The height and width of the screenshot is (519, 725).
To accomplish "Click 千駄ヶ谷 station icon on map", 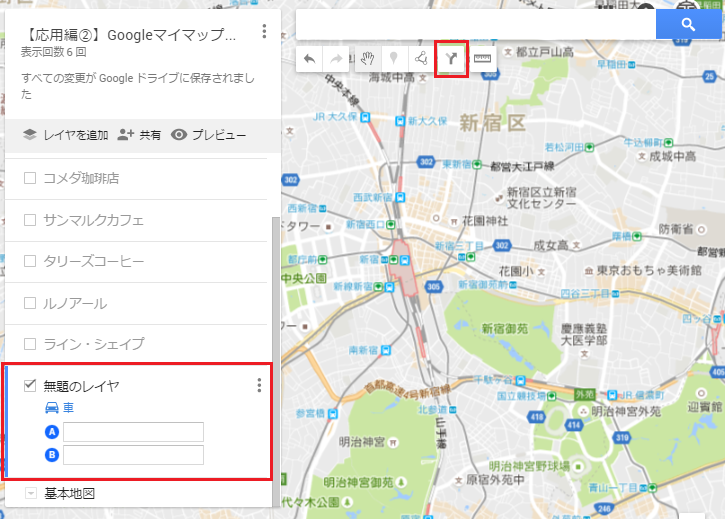I will (521, 381).
